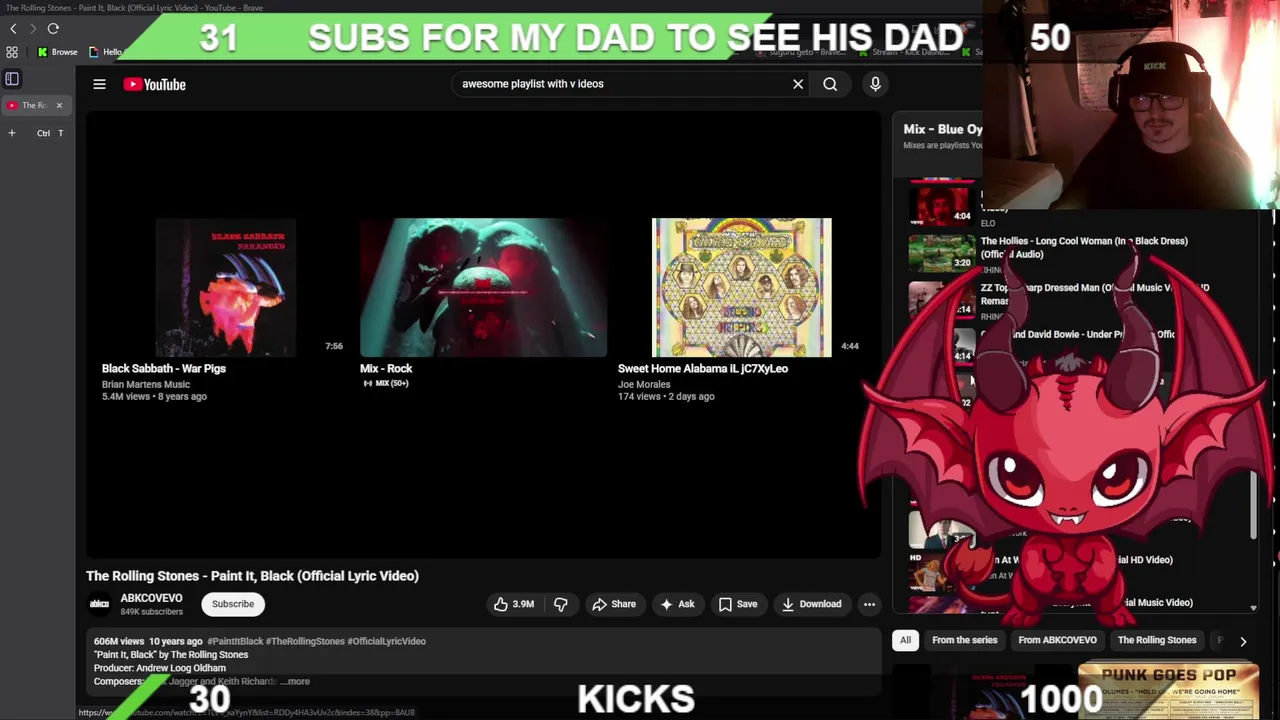Share the Paint It, Black video

[x=614, y=604]
